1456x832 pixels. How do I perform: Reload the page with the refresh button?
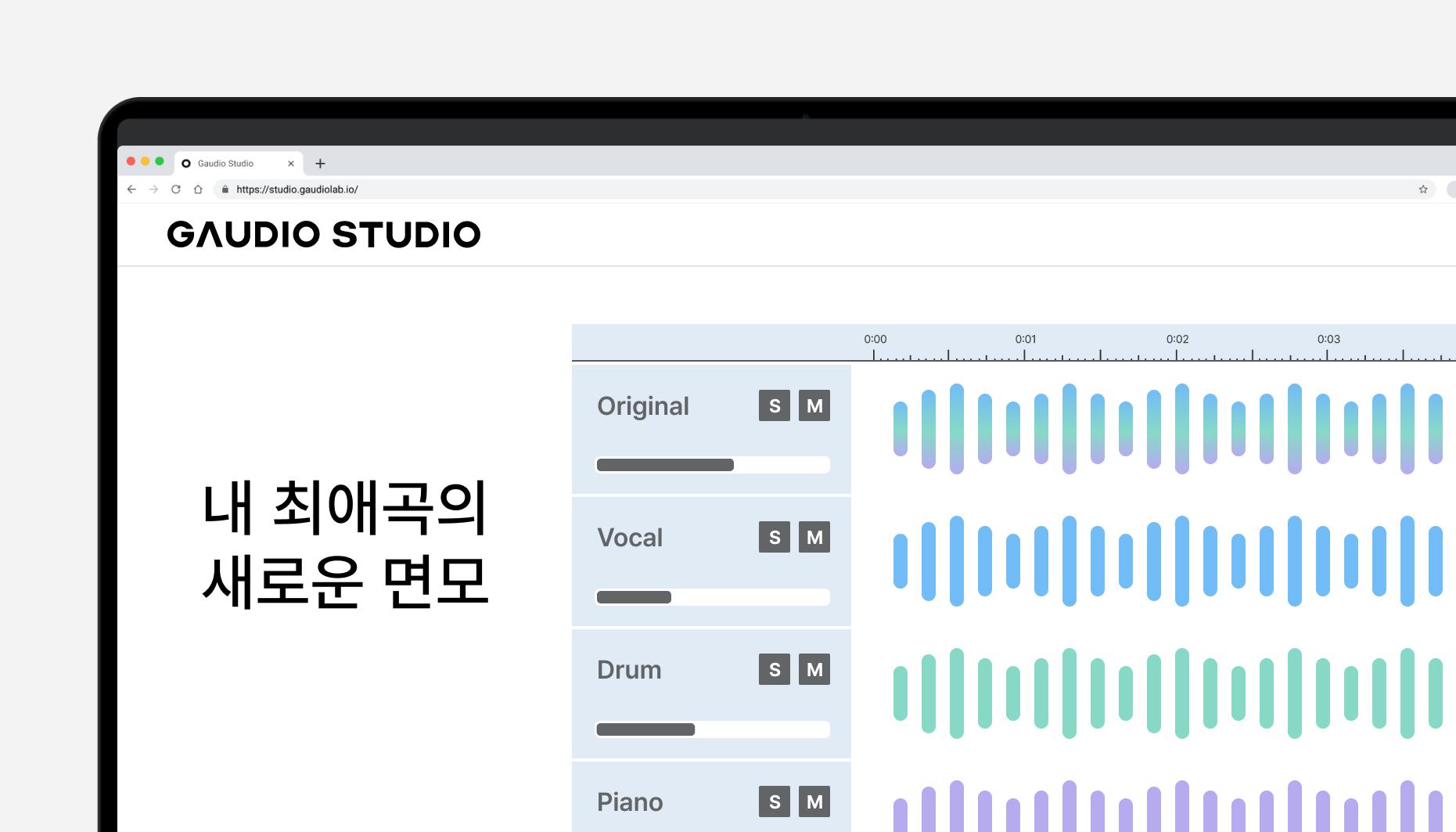[x=175, y=189]
